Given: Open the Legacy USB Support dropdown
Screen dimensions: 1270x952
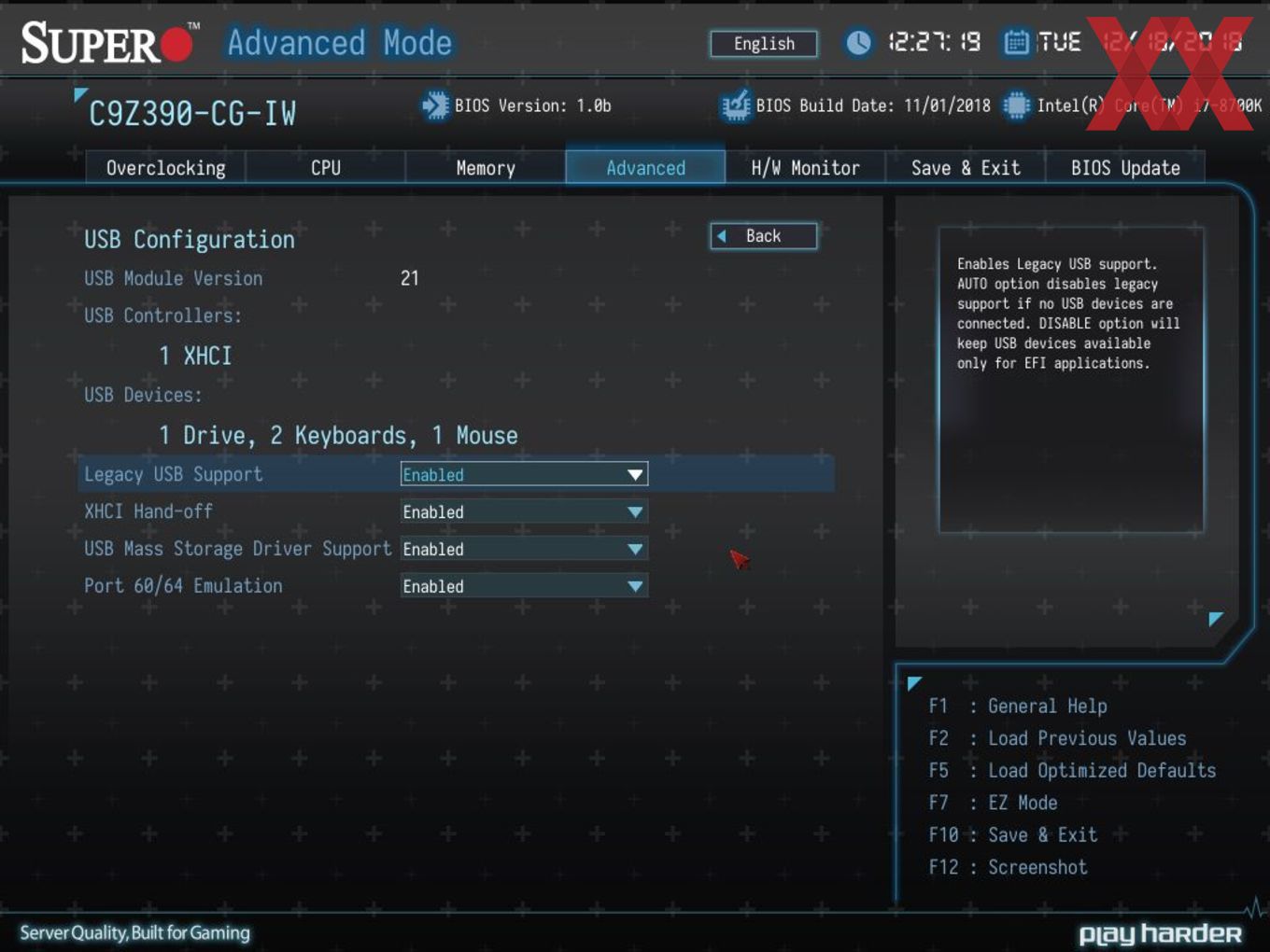Looking at the screenshot, I should [x=524, y=474].
